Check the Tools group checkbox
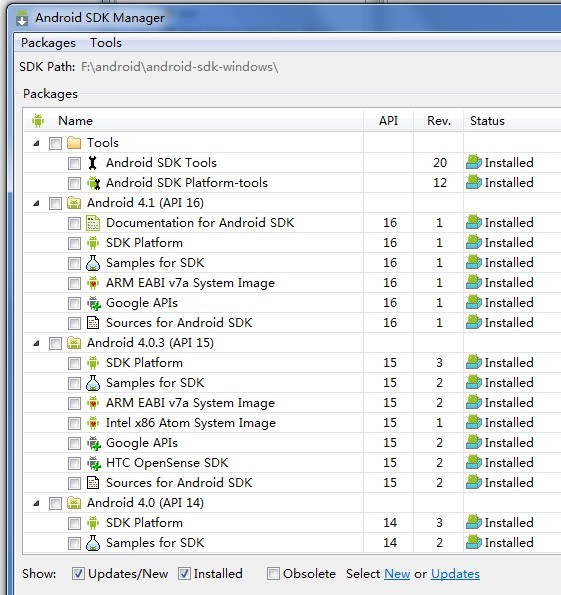This screenshot has width=561, height=595. [x=55, y=143]
